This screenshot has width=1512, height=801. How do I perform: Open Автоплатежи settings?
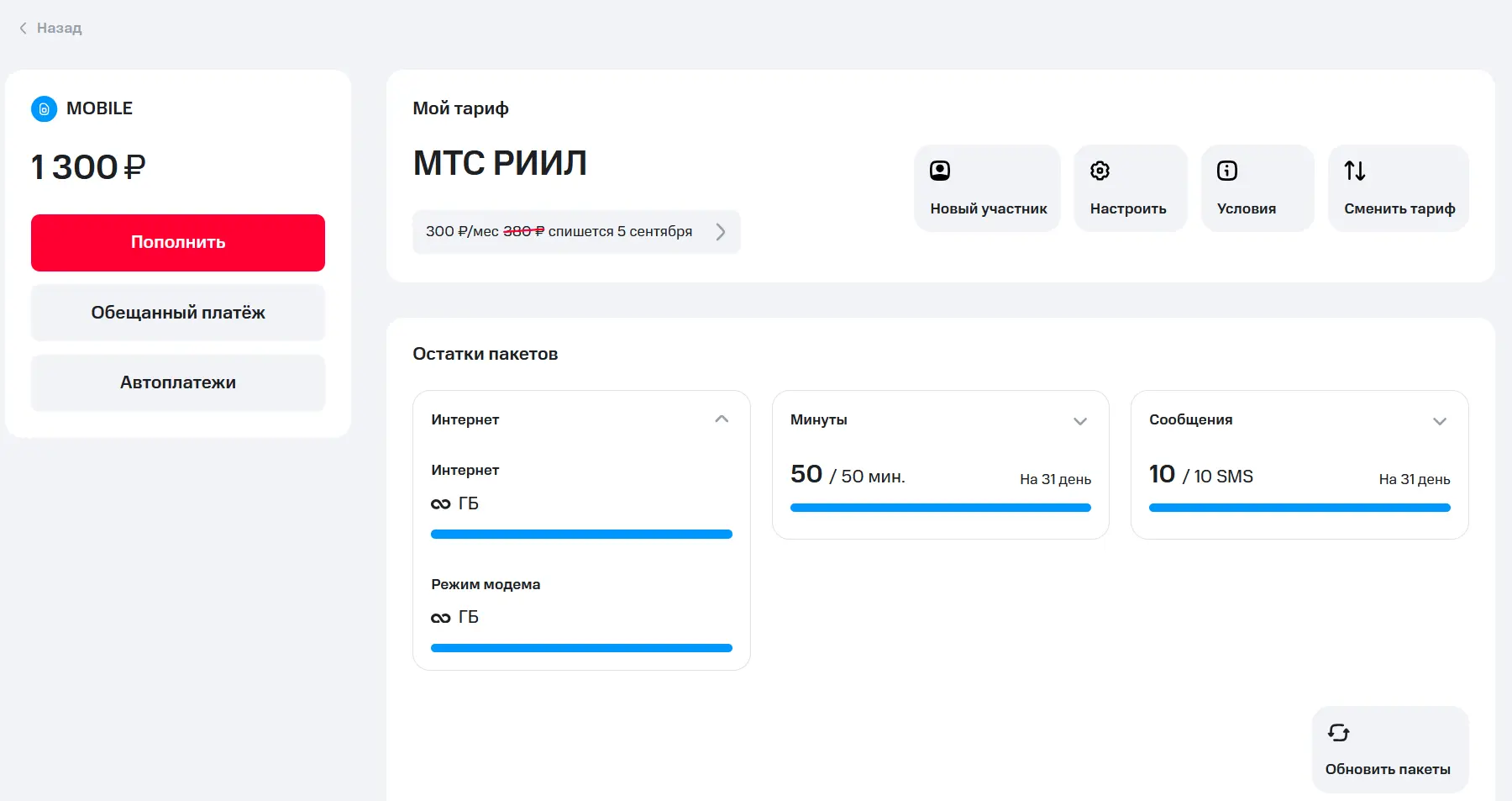click(x=178, y=382)
